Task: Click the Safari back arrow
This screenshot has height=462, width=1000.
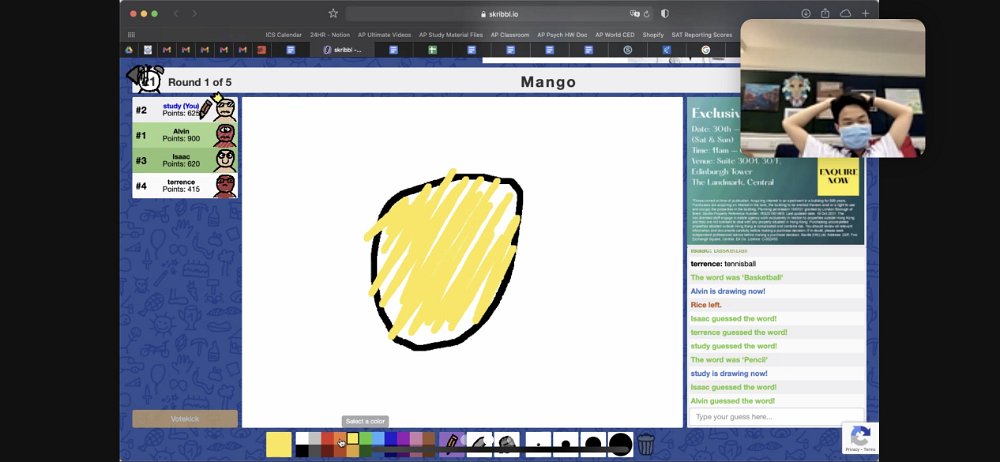Action: (176, 13)
